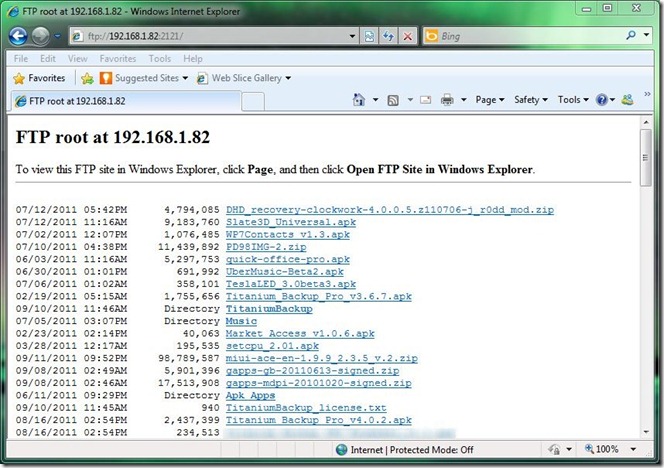This screenshot has width=664, height=468.
Task: Open TitaniumBackup_license.txt link
Action: click(x=306, y=407)
